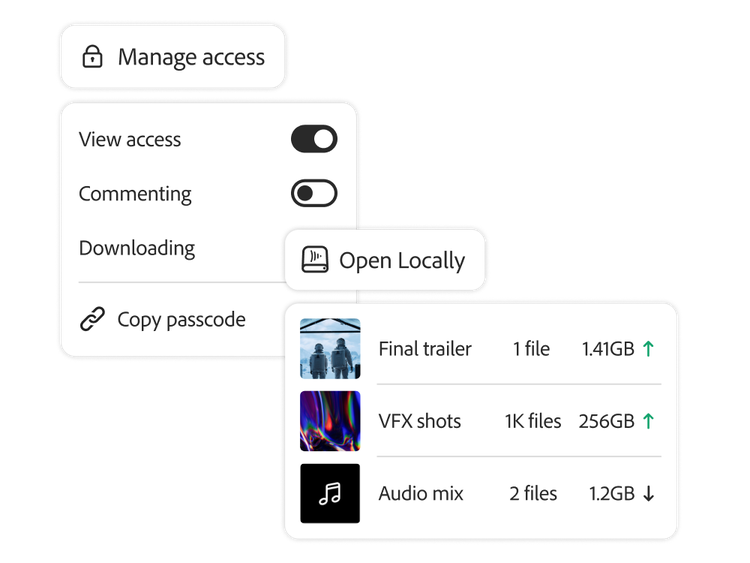Click the green upload arrow for Final trailer

tap(648, 349)
